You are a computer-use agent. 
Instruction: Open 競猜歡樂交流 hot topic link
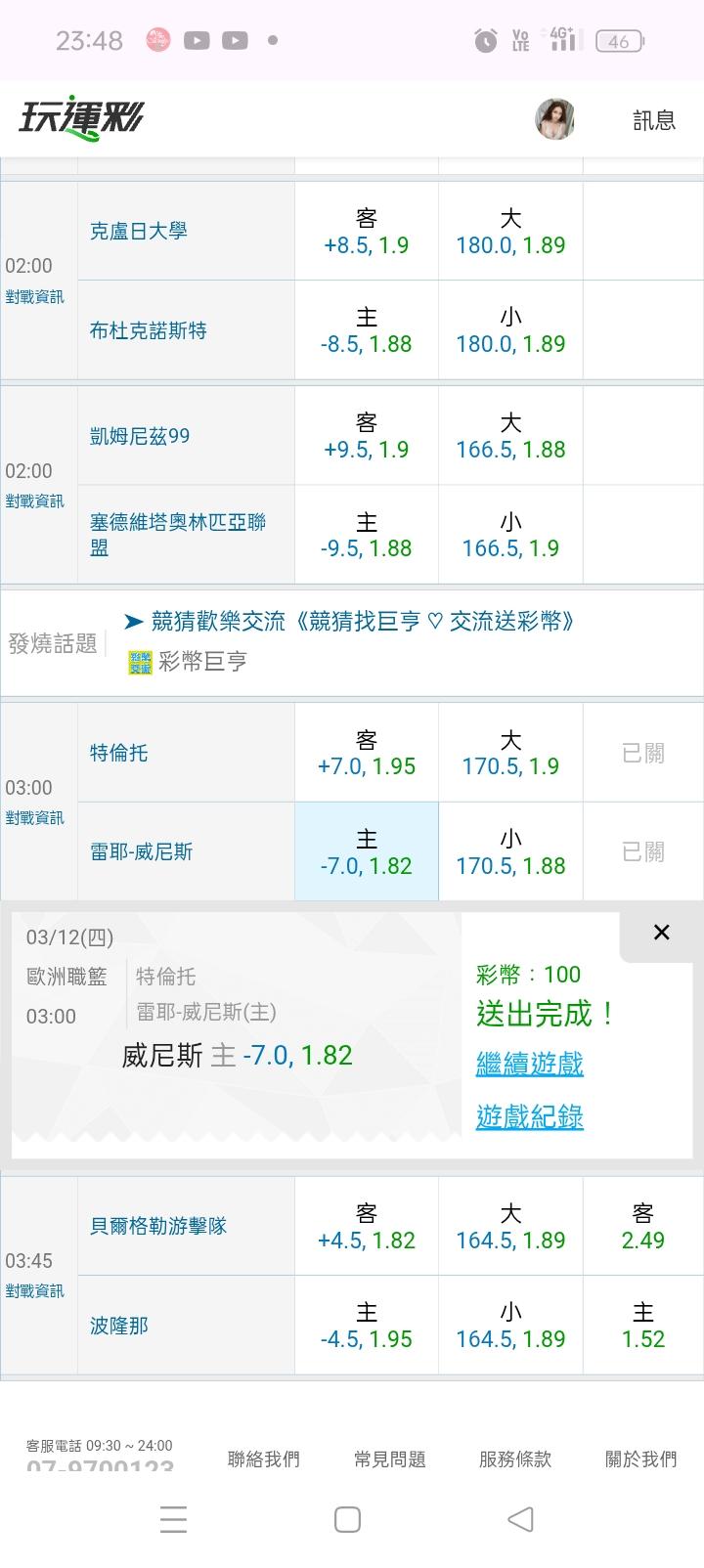pyautogui.click(x=363, y=621)
